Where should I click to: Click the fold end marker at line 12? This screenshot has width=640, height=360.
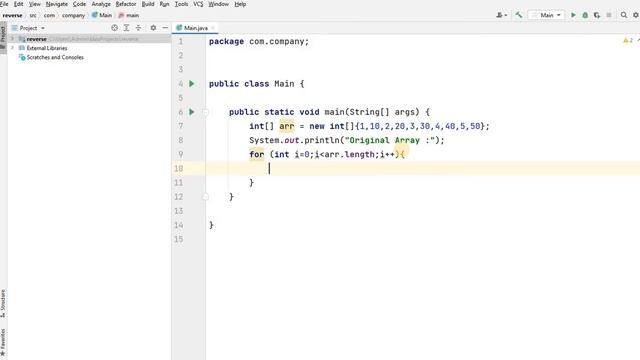click(x=205, y=197)
